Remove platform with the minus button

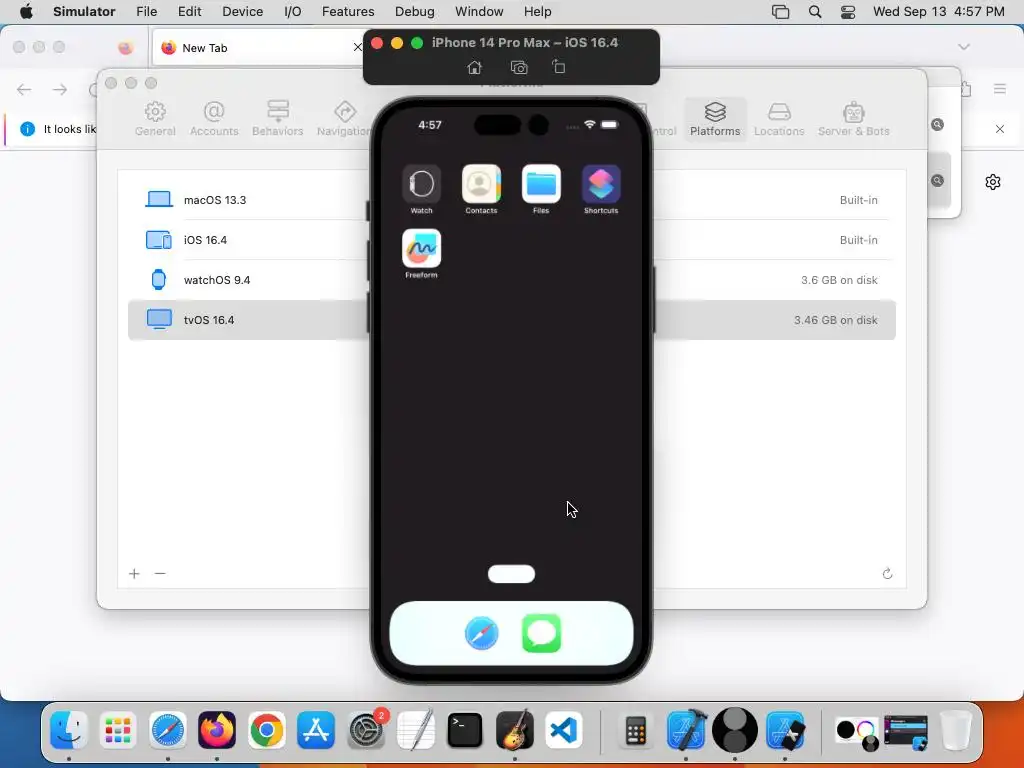pyautogui.click(x=160, y=573)
